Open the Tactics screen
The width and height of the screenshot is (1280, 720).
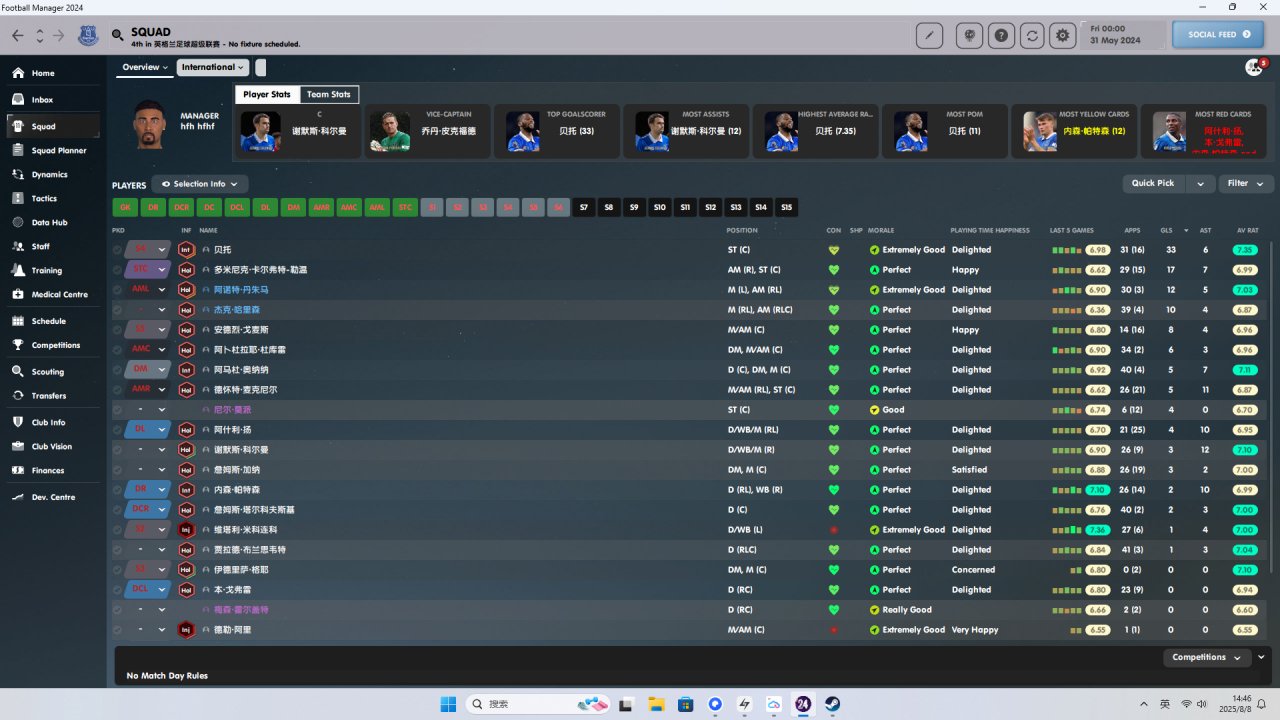tap(44, 199)
